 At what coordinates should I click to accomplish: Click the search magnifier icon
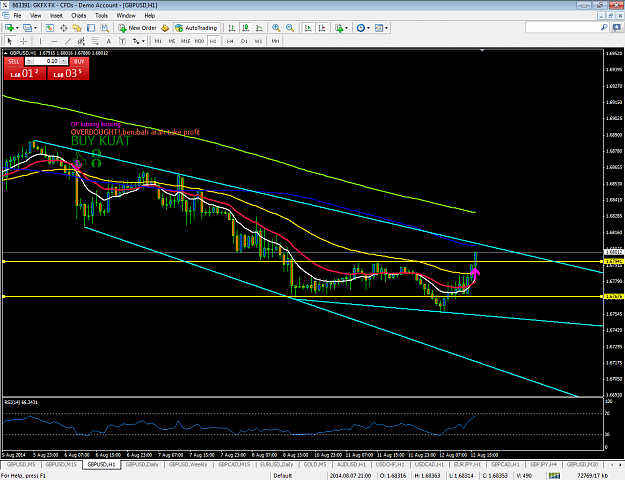click(x=604, y=27)
